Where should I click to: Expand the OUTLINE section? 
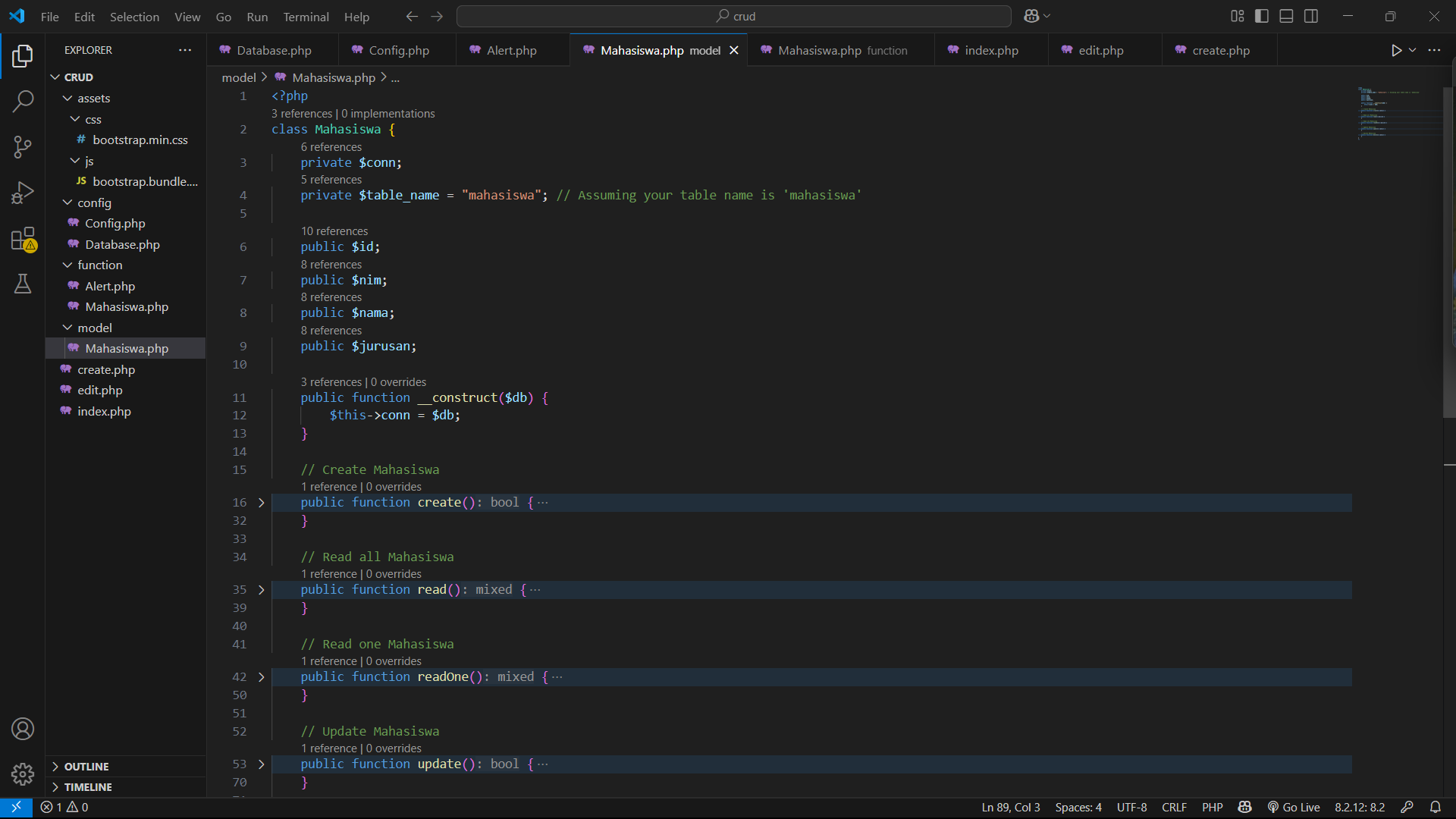pyautogui.click(x=86, y=767)
